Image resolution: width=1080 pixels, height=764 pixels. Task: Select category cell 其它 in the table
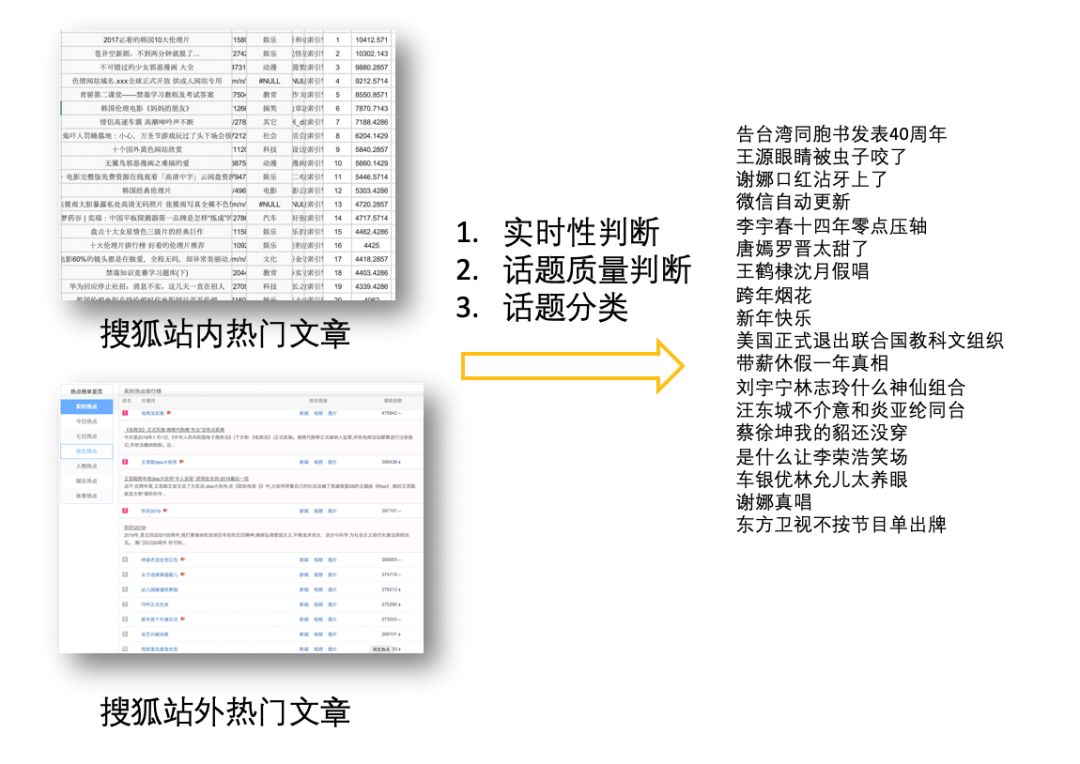(x=270, y=122)
